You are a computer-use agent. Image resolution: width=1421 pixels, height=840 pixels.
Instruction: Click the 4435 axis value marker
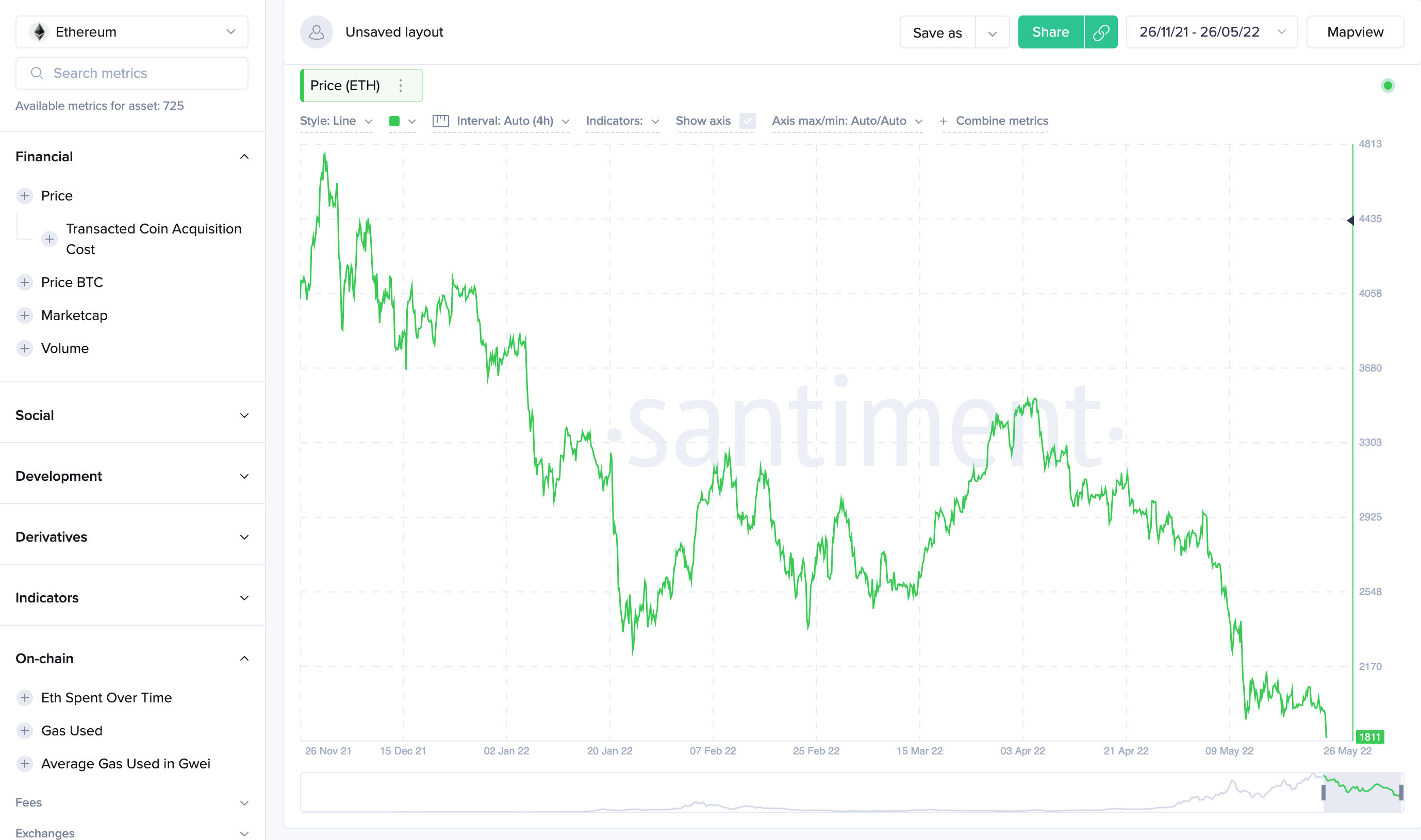(x=1370, y=219)
